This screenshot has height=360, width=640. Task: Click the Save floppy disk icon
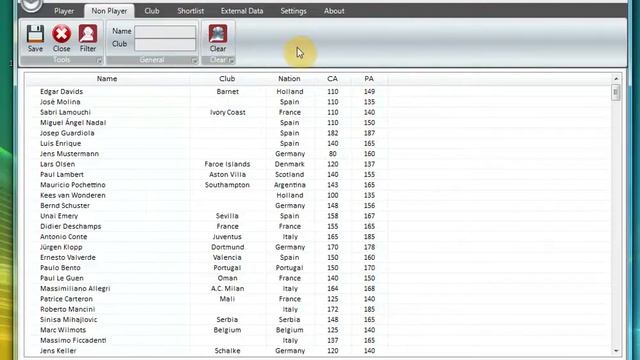tap(35, 34)
